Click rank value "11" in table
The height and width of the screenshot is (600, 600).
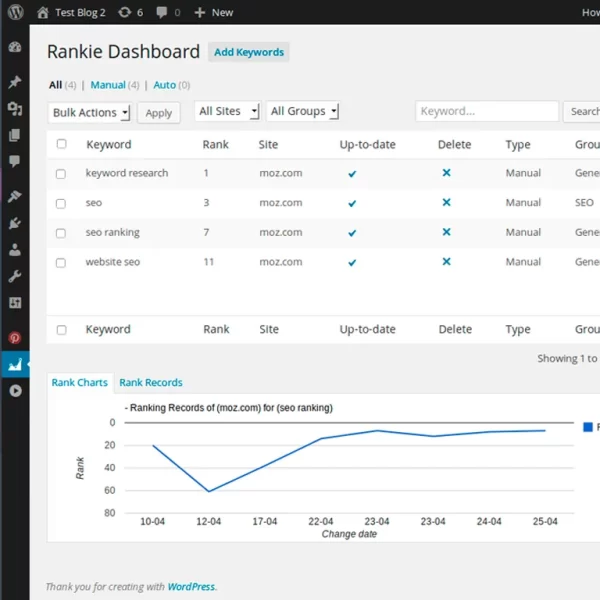(209, 262)
